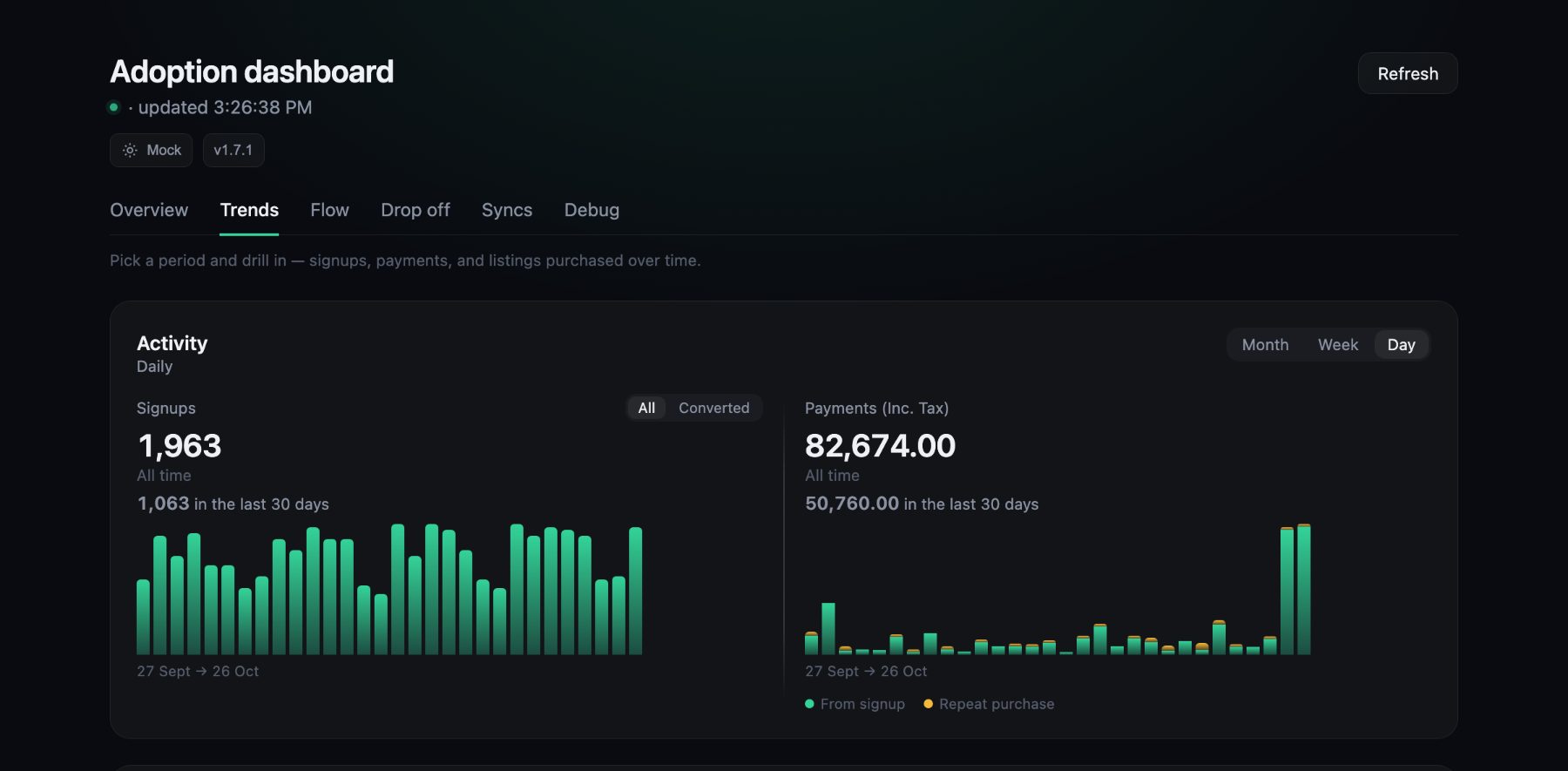
Task: Open the Overview tab
Action: click(149, 210)
